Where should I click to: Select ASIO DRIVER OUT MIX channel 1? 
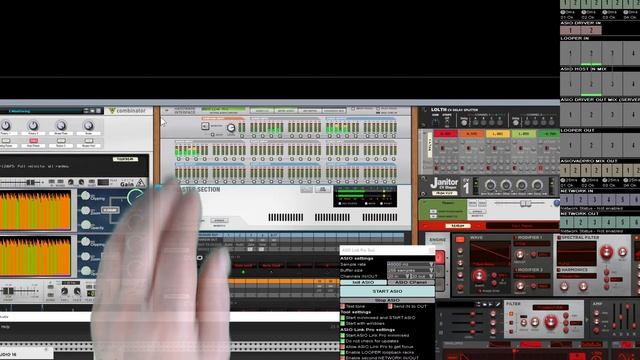tap(570, 115)
